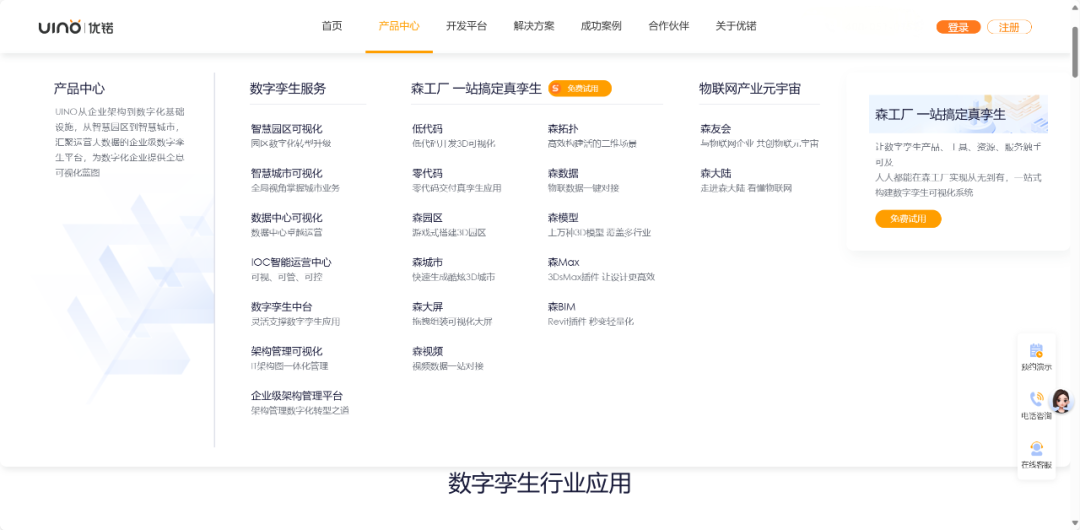Open the 森视频 product link
This screenshot has height=530, width=1080.
coord(427,351)
